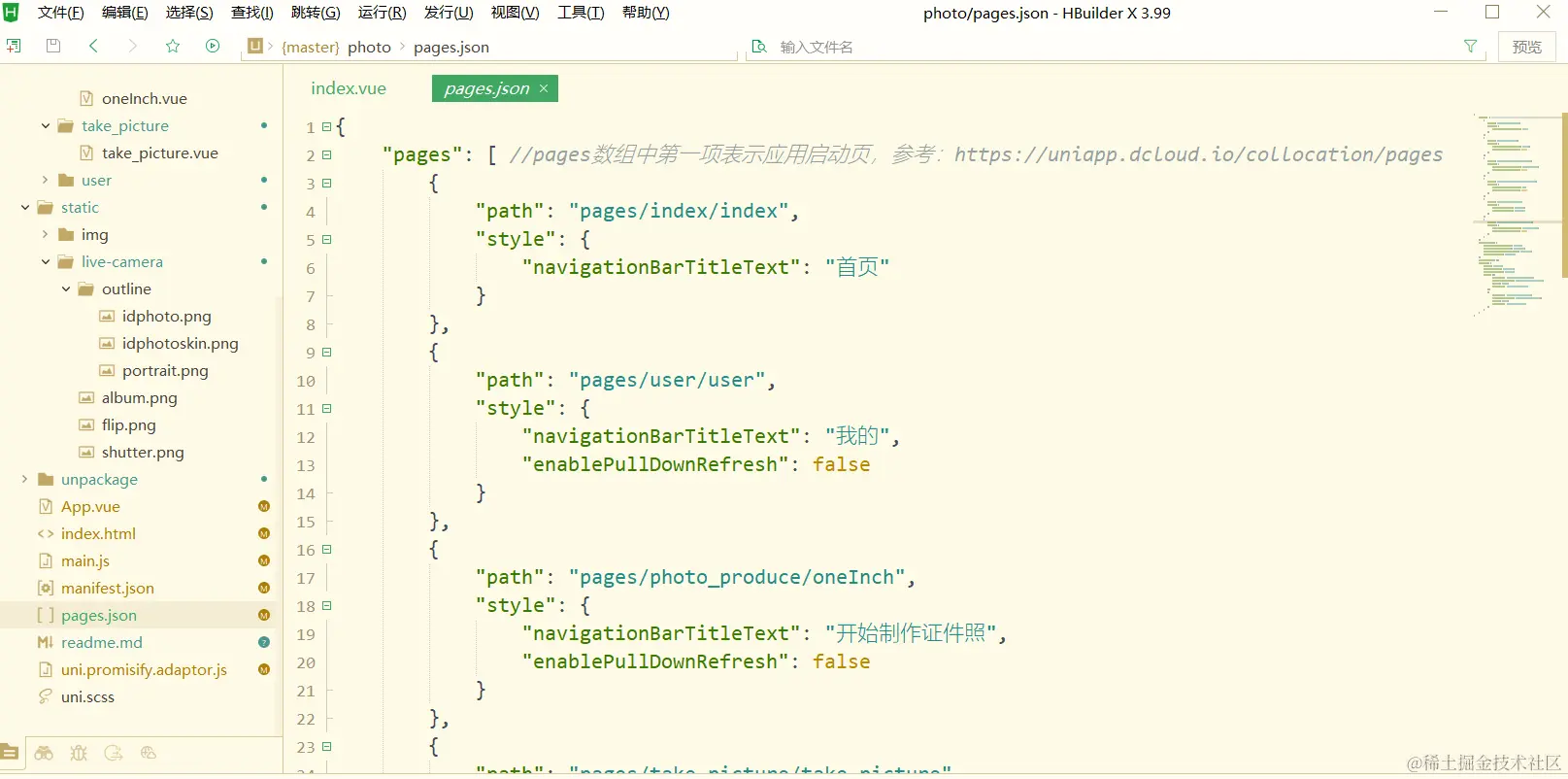
Task: Expand the img folder chevron
Action: click(x=46, y=235)
